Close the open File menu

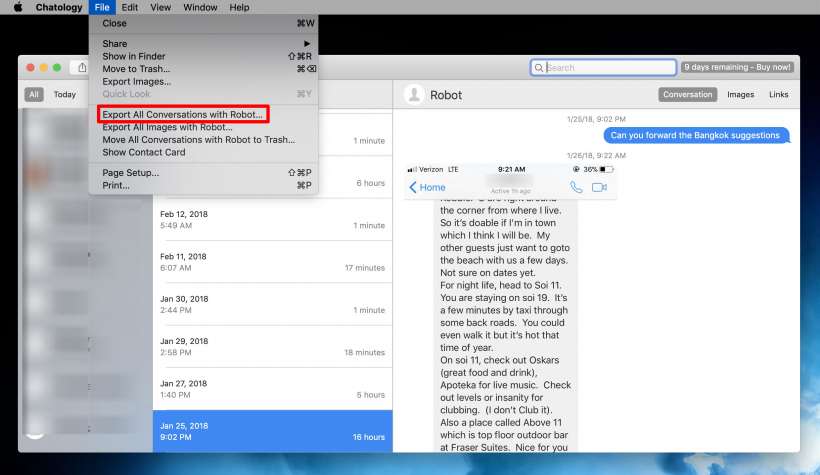click(102, 7)
